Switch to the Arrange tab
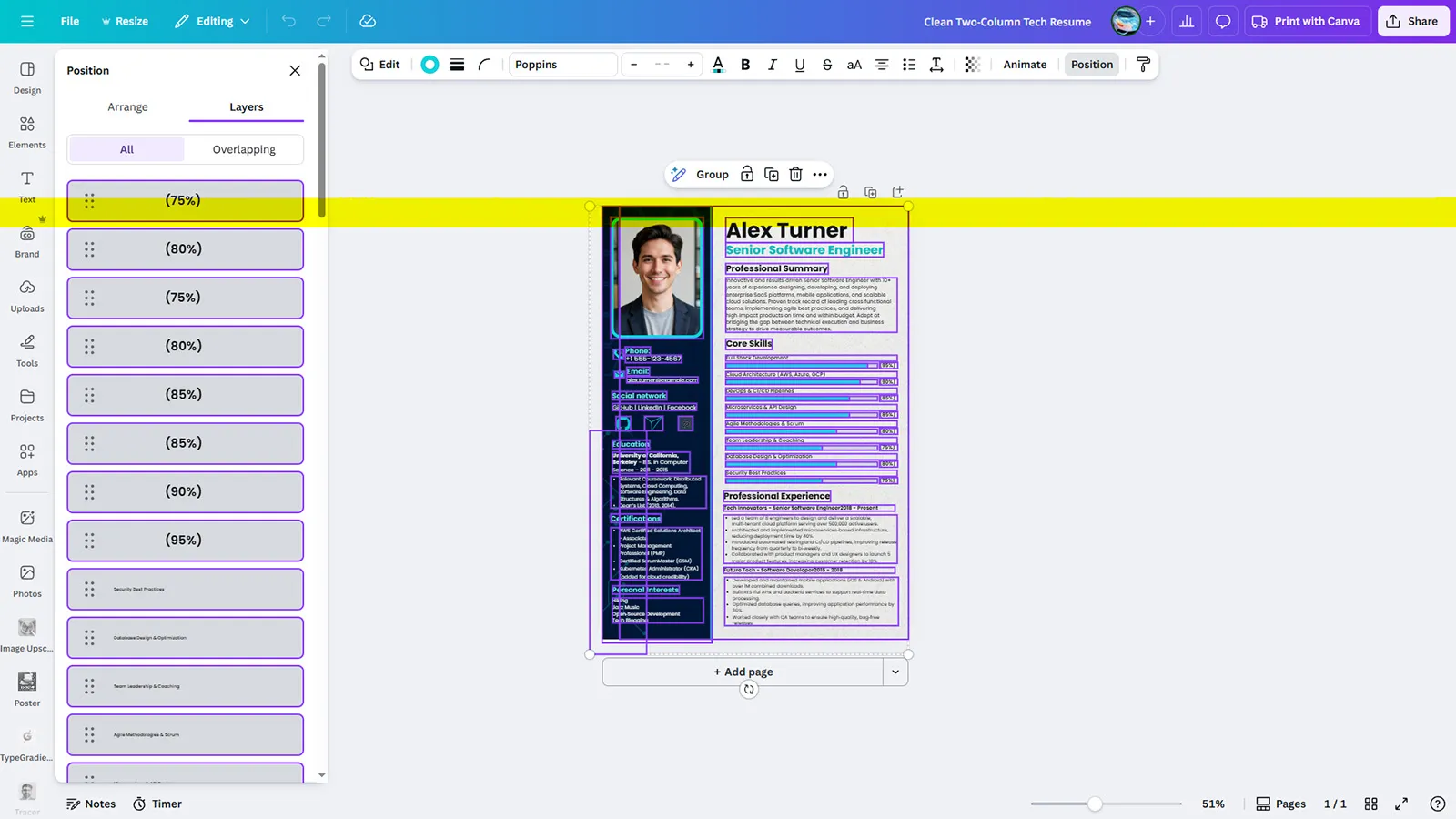Screen dimensions: 1456x819 (x=127, y=106)
